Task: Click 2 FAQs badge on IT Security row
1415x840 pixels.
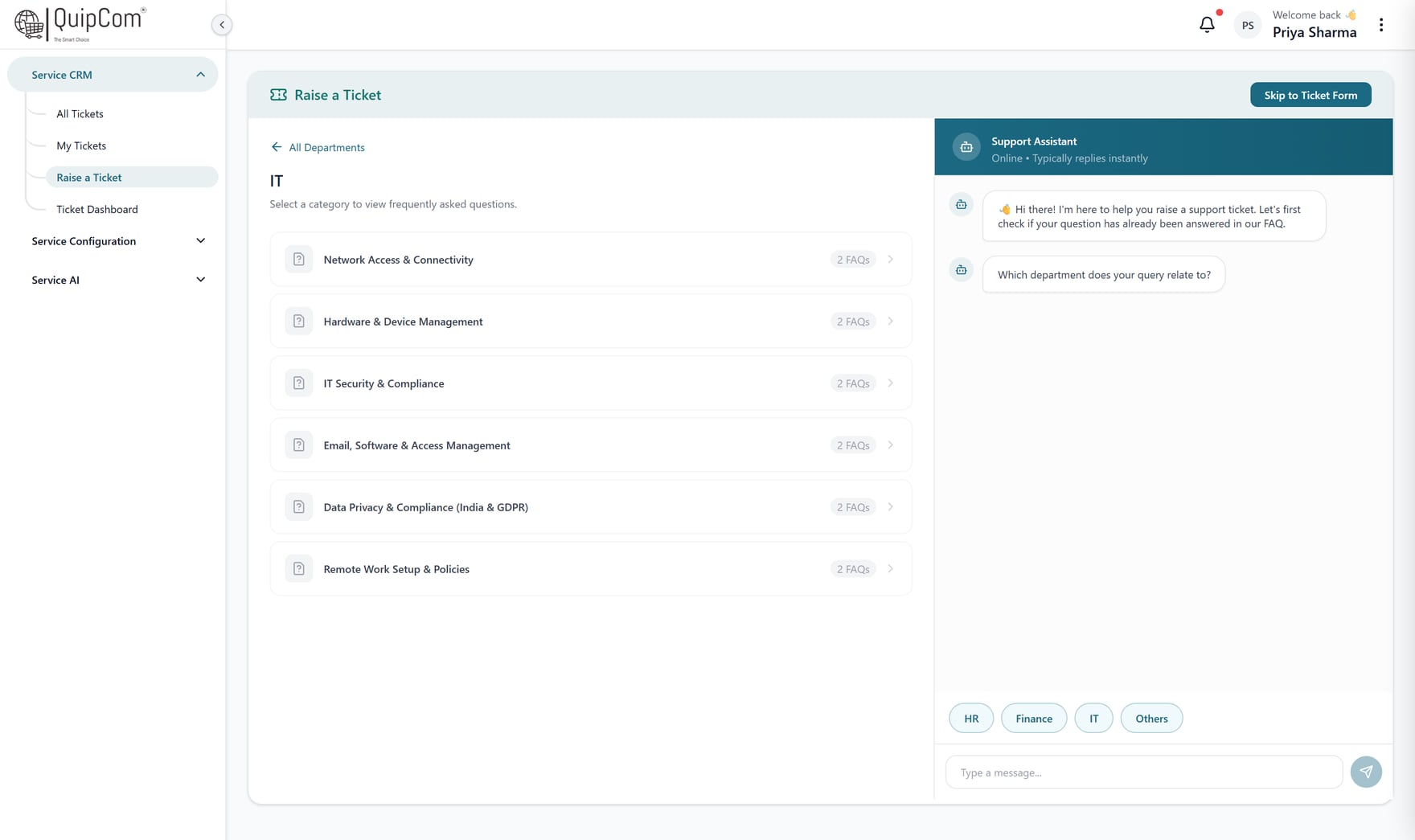Action: click(x=853, y=383)
